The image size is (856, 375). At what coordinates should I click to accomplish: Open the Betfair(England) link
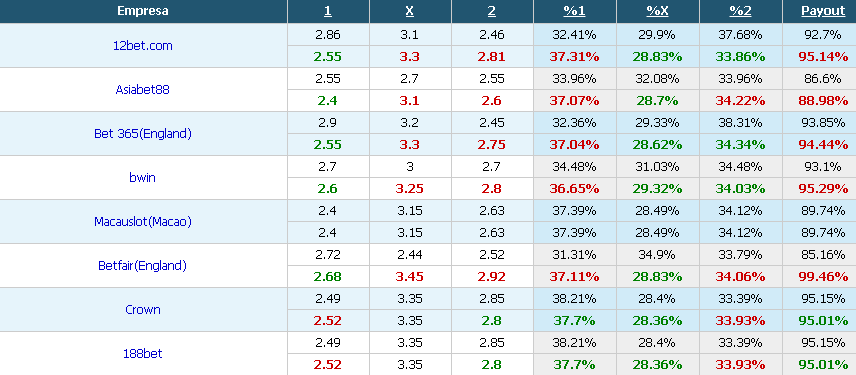pos(142,266)
